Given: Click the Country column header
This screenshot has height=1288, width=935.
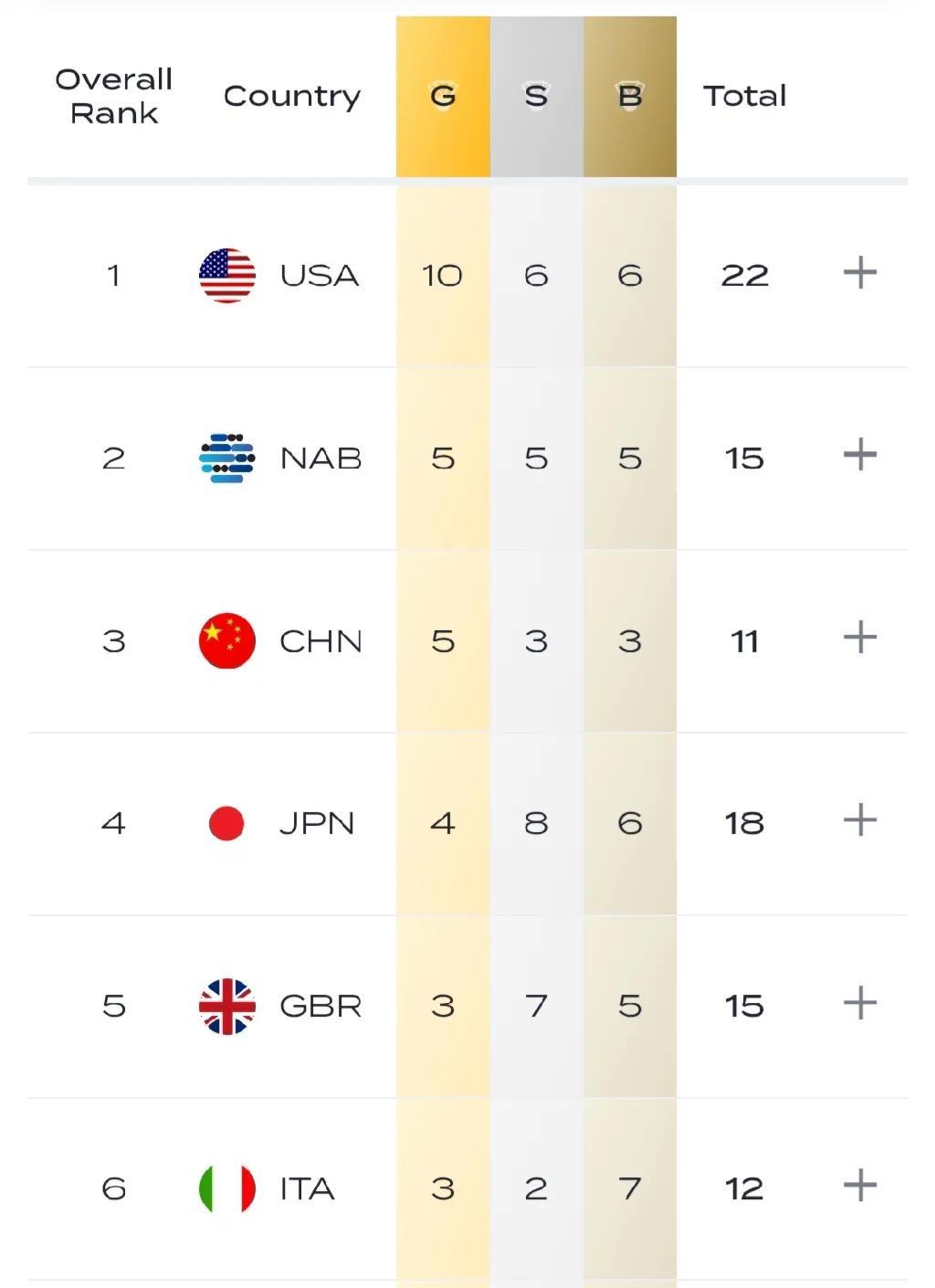Looking at the screenshot, I should [292, 96].
